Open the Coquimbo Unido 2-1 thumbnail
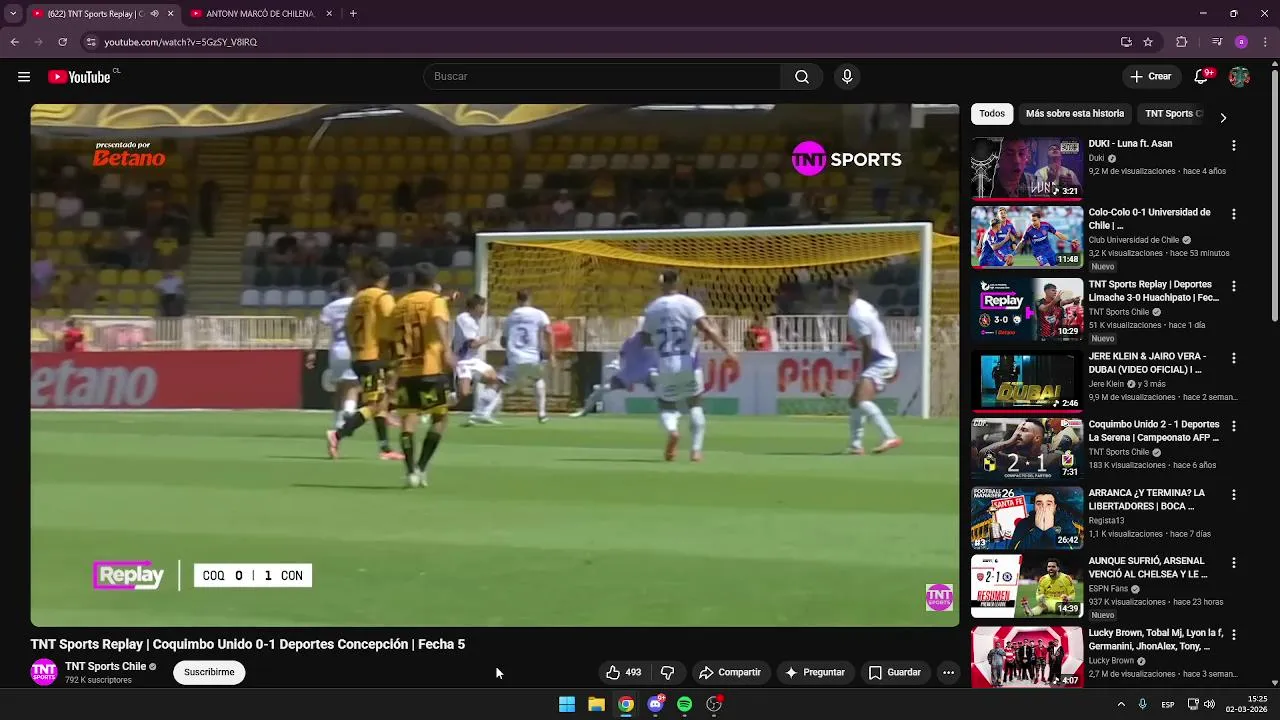 point(1027,449)
